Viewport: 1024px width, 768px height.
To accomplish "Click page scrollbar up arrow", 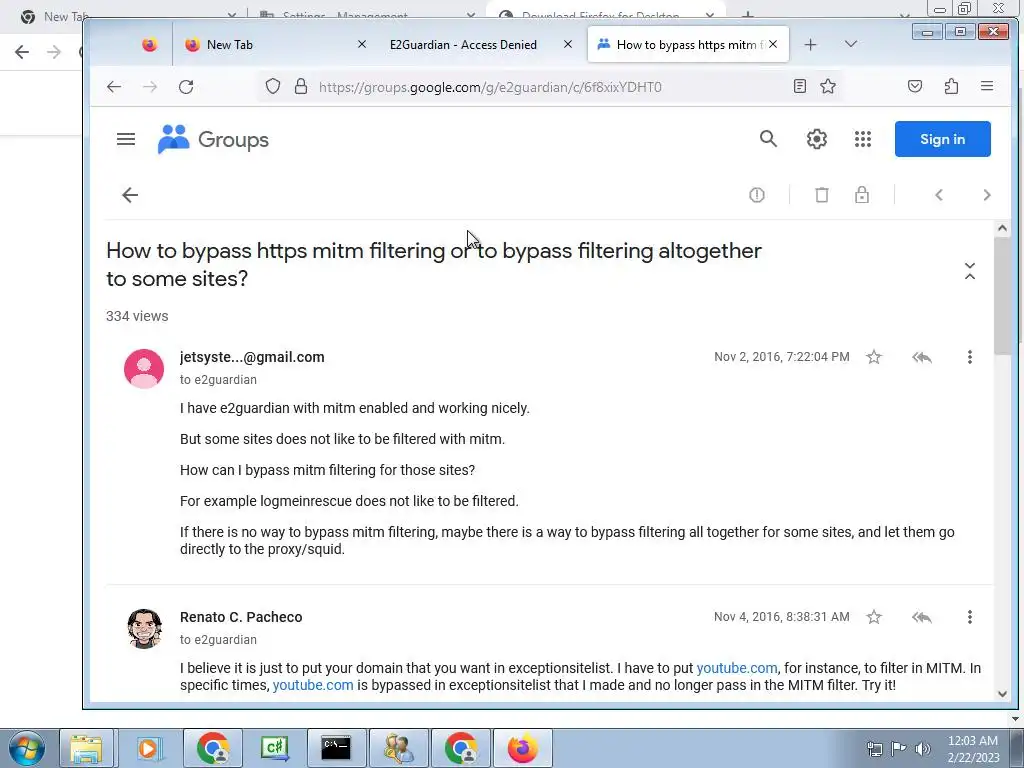I will pyautogui.click(x=1002, y=229).
